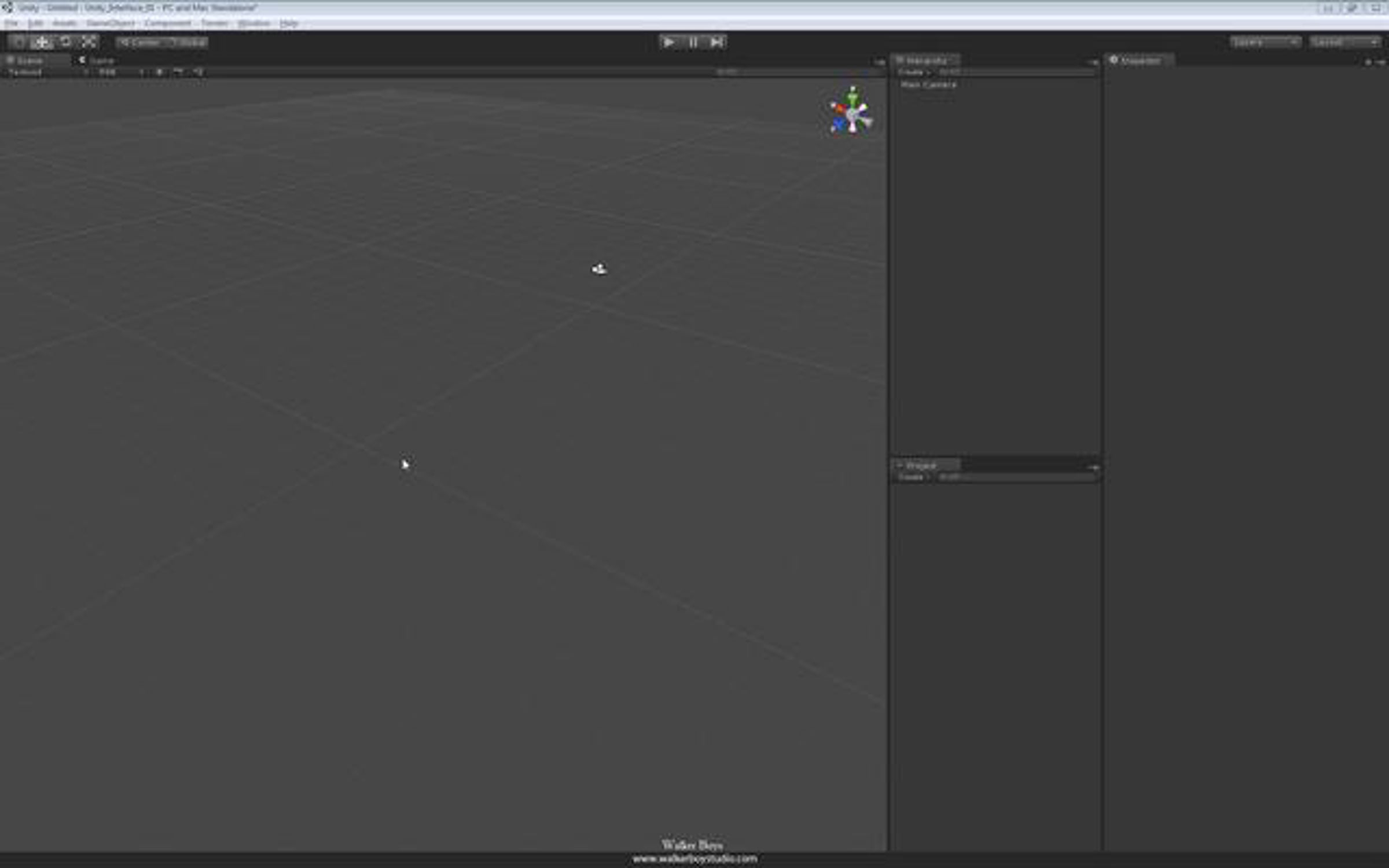Image resolution: width=1389 pixels, height=868 pixels.
Task: Toggle game overlay (skybox/effects) in Scene toolbar
Action: pyautogui.click(x=178, y=72)
